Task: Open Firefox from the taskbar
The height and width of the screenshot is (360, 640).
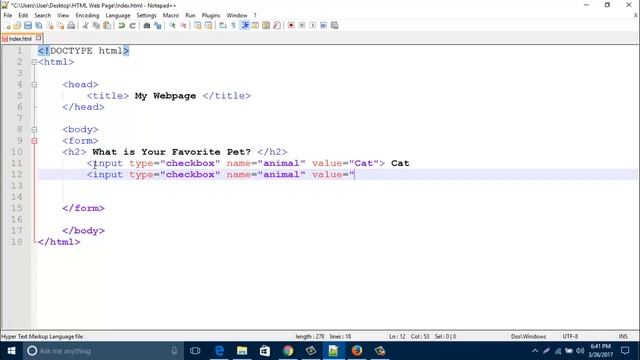Action: click(x=356, y=351)
